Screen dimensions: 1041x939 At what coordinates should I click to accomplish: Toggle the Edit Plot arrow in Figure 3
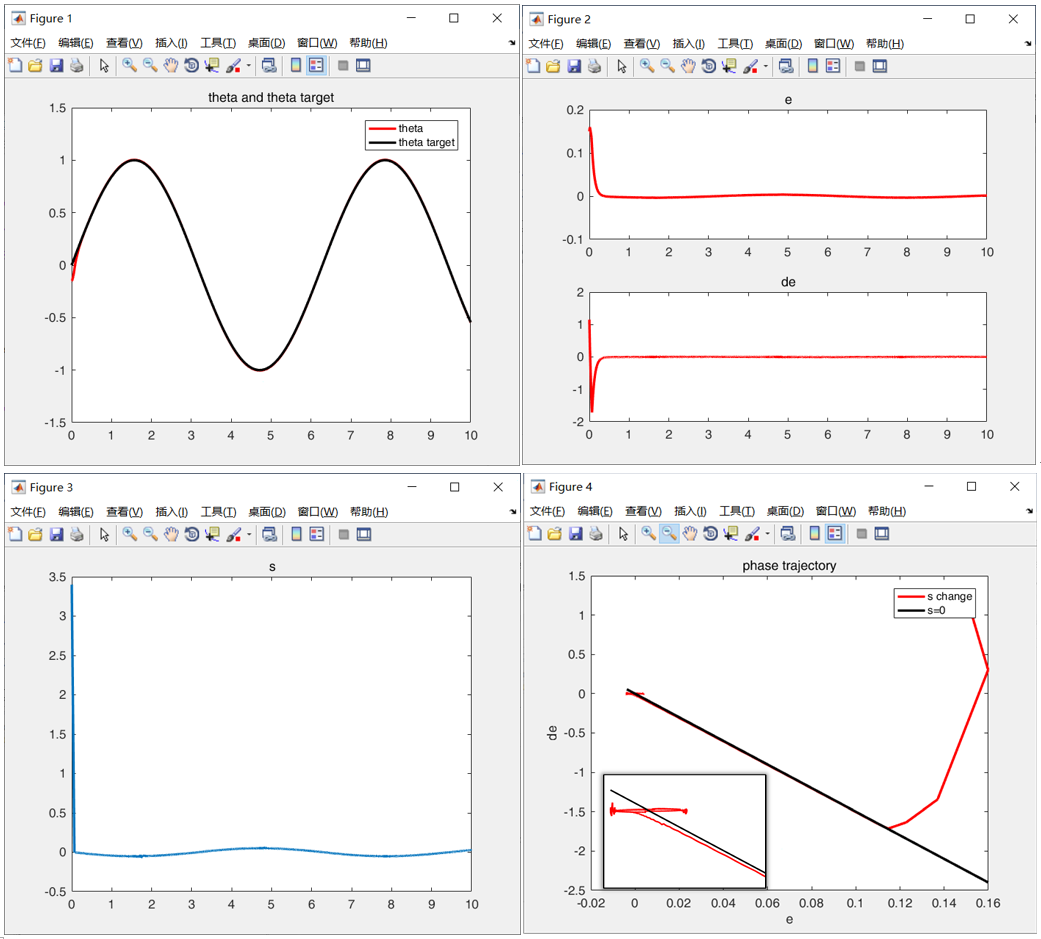pyautogui.click(x=104, y=534)
